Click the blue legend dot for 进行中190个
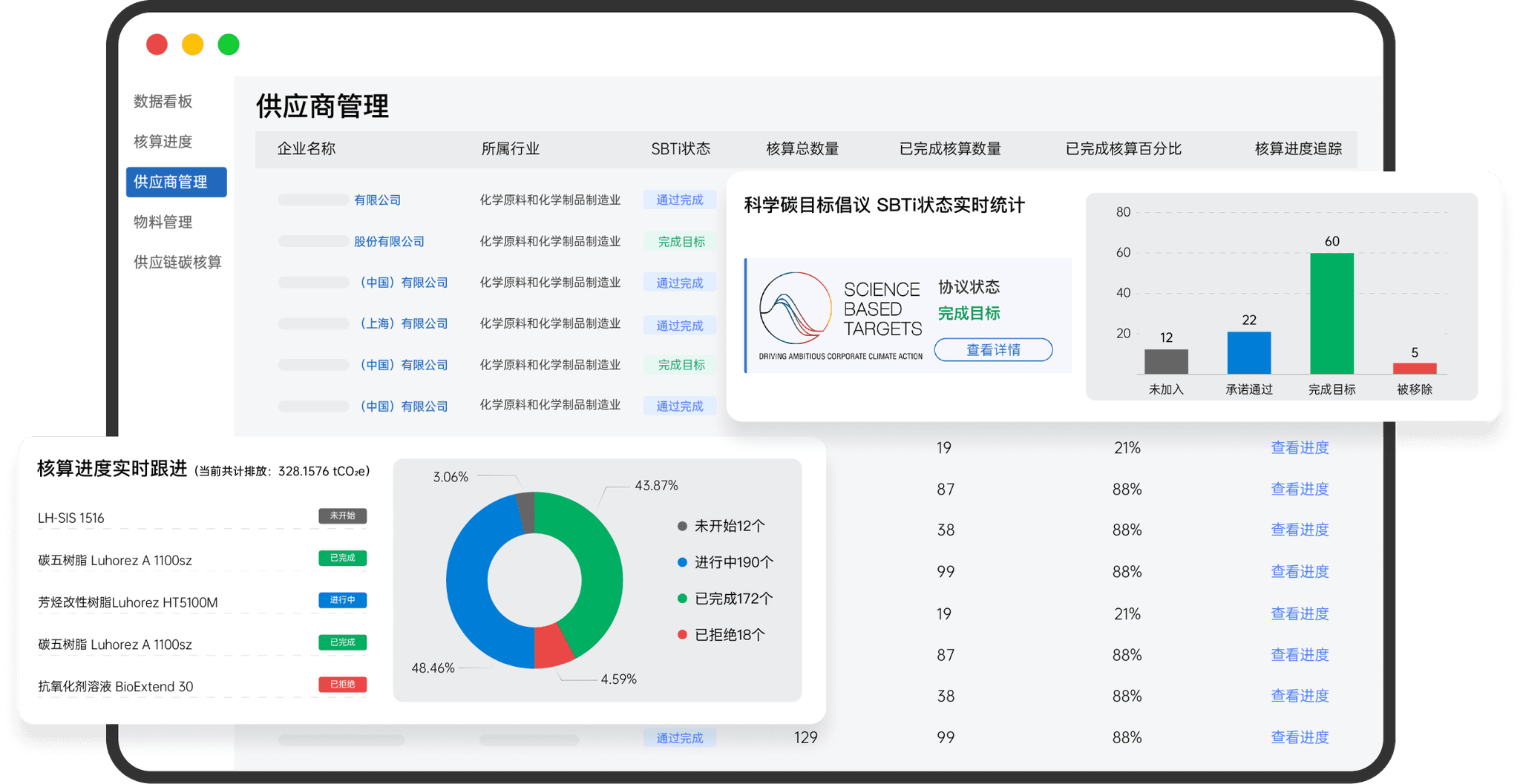1520x784 pixels. pos(681,561)
